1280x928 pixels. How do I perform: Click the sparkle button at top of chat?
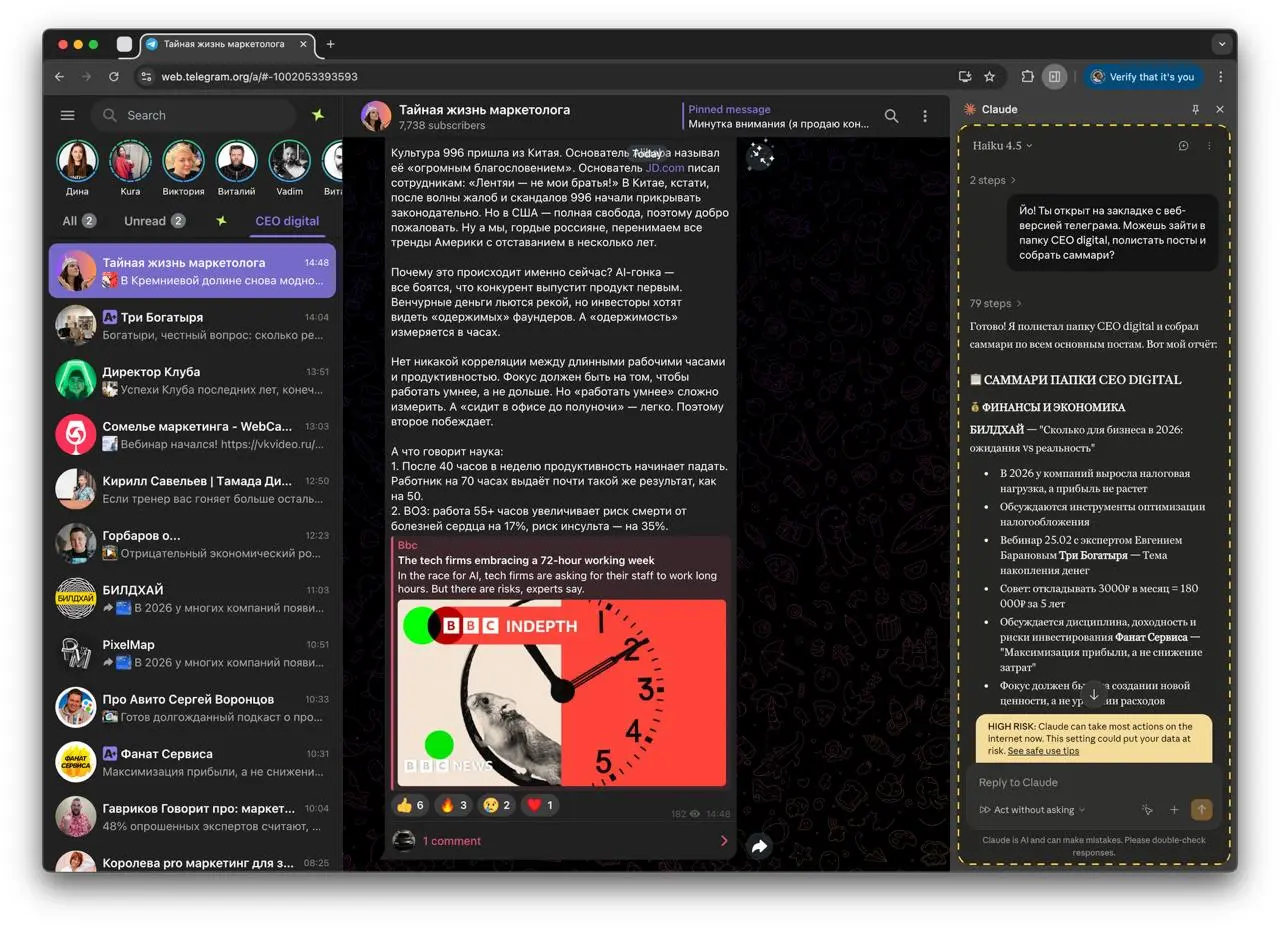point(760,154)
